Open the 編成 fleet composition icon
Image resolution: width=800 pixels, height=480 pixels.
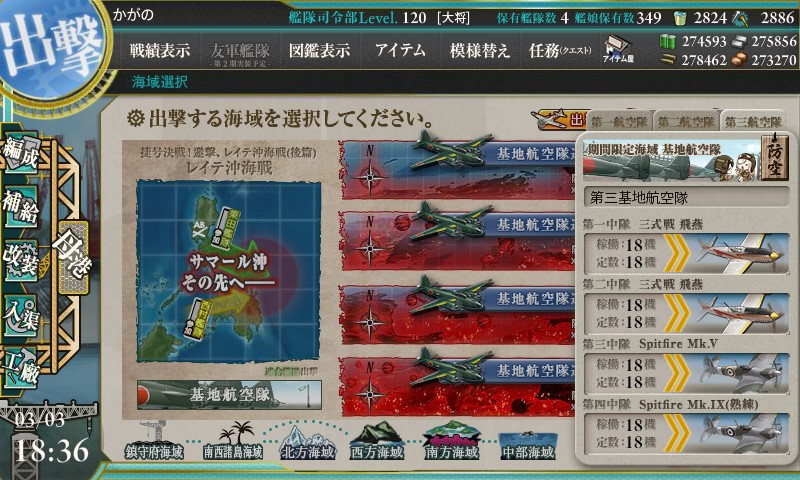(20, 151)
